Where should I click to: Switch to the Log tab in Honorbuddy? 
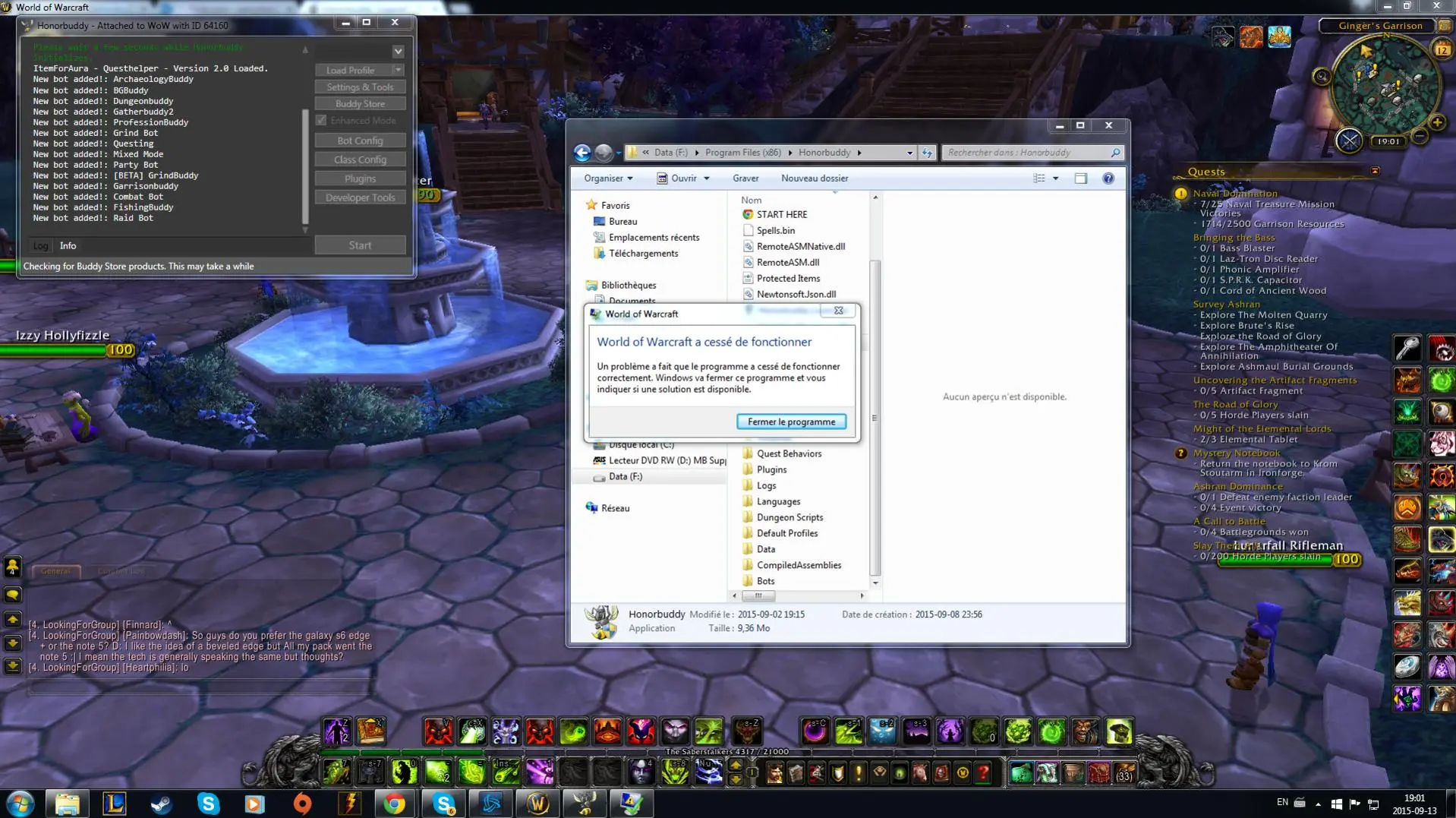click(x=41, y=246)
